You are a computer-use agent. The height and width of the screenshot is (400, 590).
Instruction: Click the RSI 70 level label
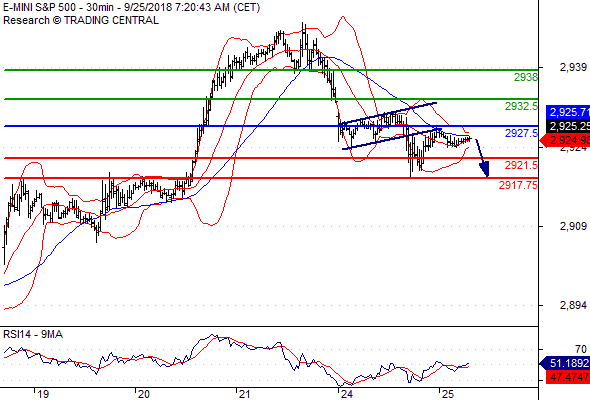tap(581, 349)
